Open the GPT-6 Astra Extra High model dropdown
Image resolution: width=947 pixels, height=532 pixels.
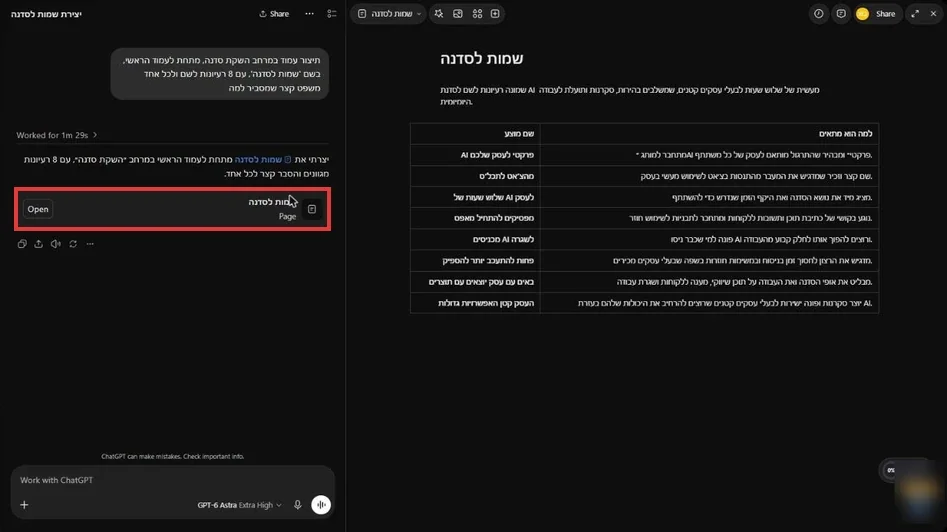click(x=239, y=505)
